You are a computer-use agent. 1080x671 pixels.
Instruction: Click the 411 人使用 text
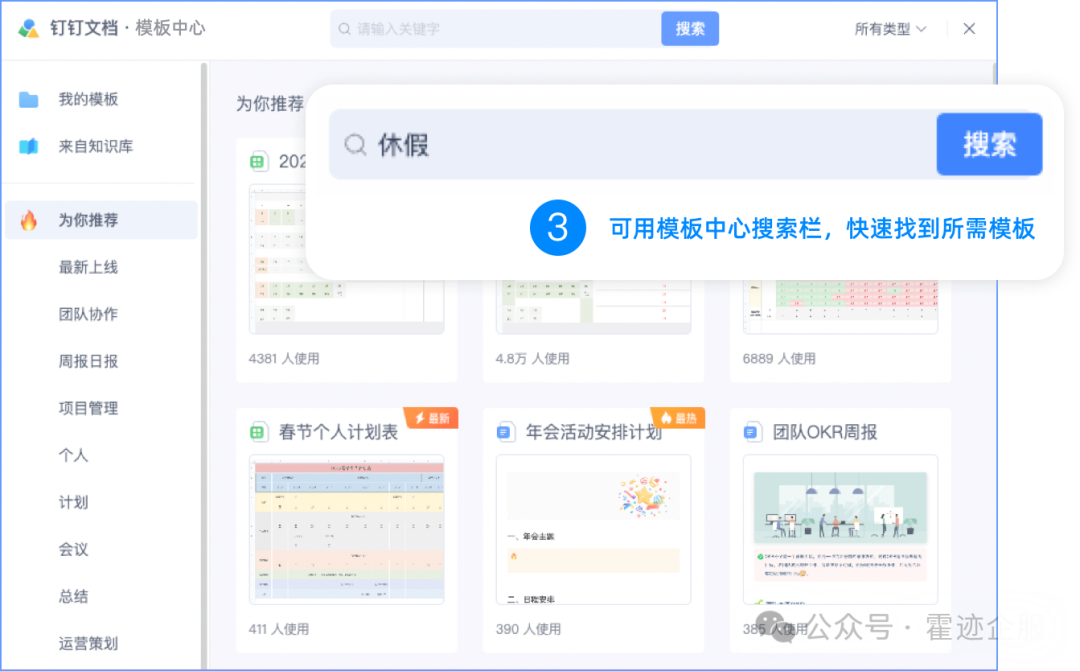279,629
